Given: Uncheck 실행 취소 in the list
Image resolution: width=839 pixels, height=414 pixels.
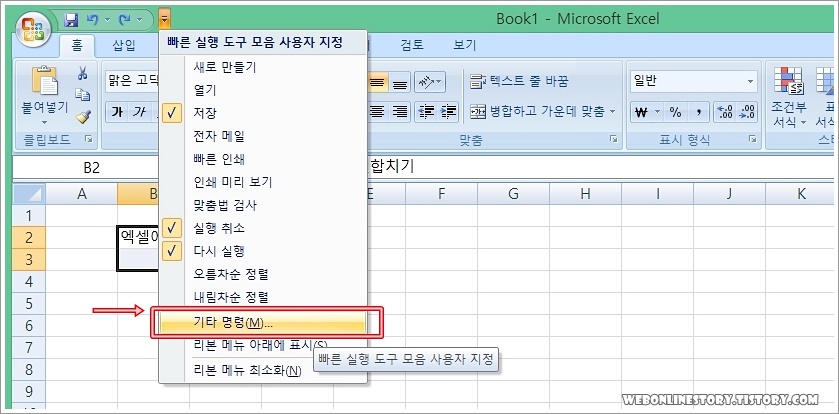Looking at the screenshot, I should pyautogui.click(x=263, y=228).
